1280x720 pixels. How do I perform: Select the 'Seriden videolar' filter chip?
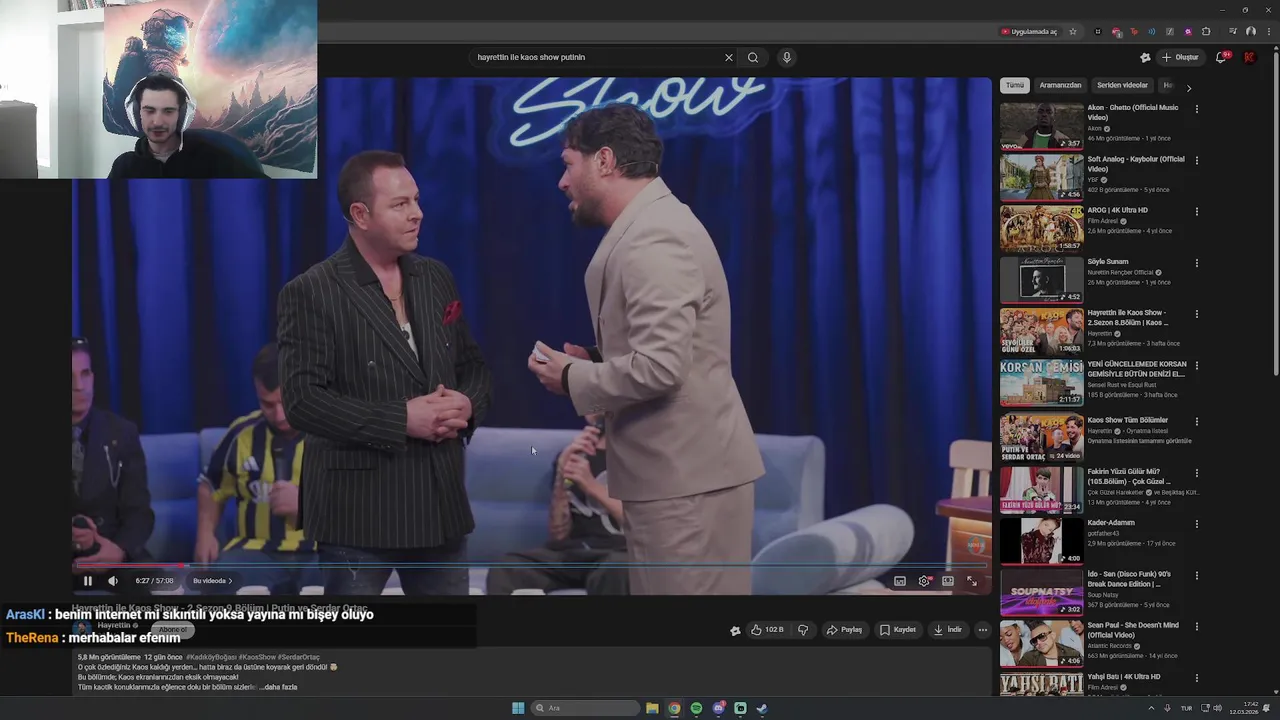[x=1122, y=85]
